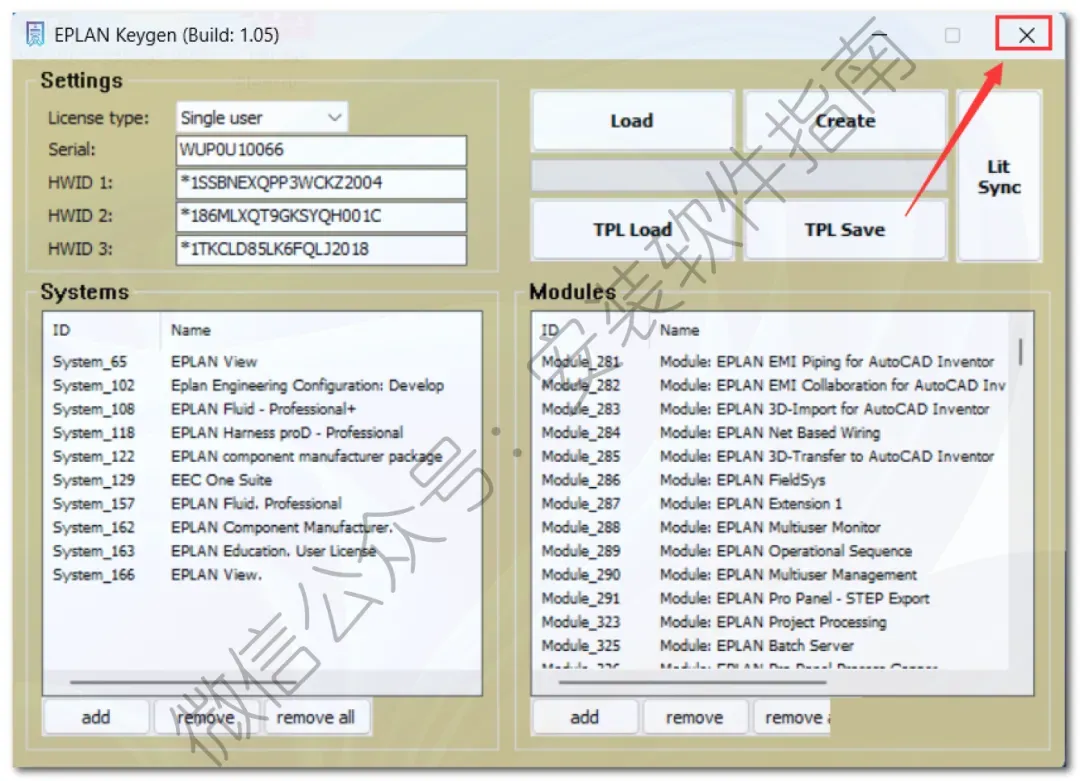The image size is (1080, 781).
Task: Select System_163 EPLAN Education row
Action: (262, 551)
